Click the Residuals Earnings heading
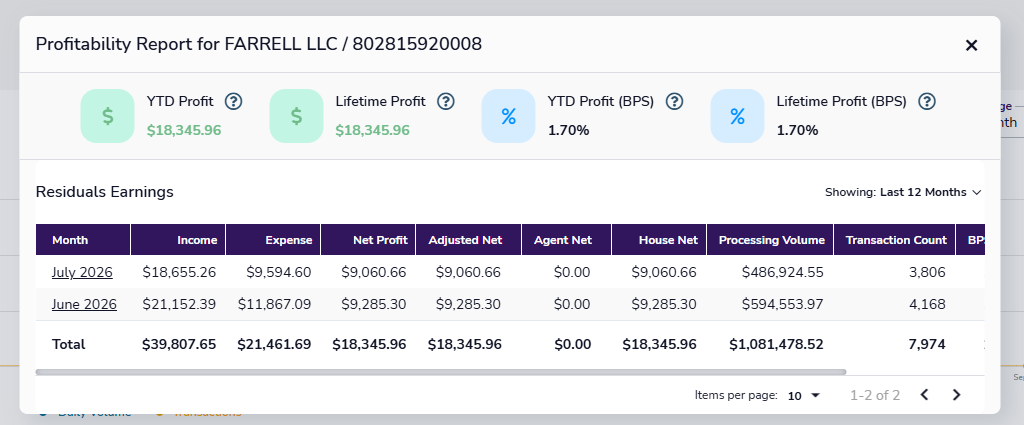This screenshot has width=1024, height=425. point(104,192)
